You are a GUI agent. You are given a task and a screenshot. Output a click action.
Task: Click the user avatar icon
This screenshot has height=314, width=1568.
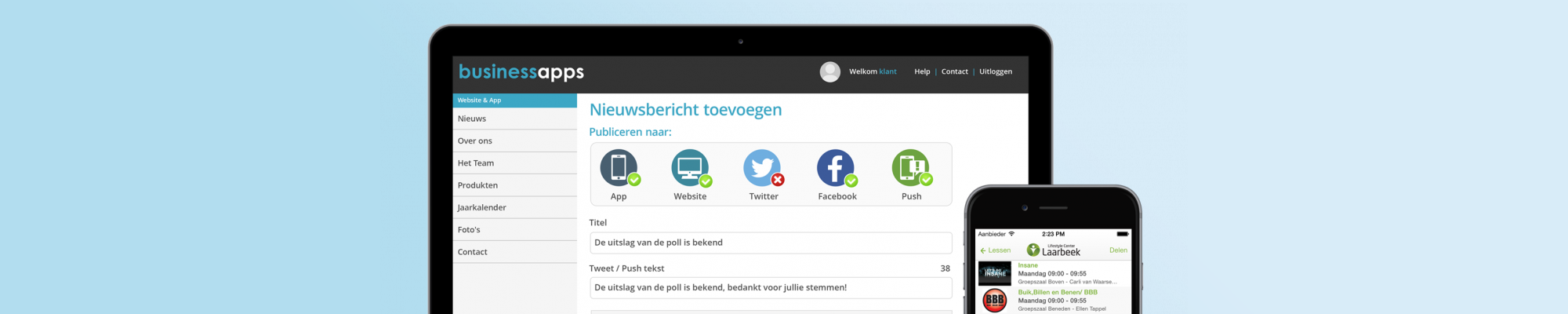(x=830, y=71)
